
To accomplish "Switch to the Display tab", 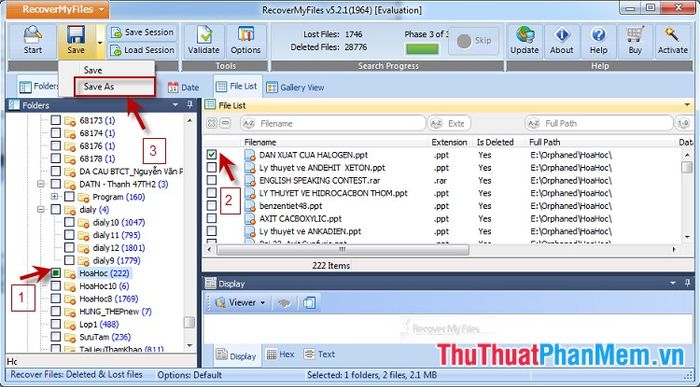I will tap(236, 355).
